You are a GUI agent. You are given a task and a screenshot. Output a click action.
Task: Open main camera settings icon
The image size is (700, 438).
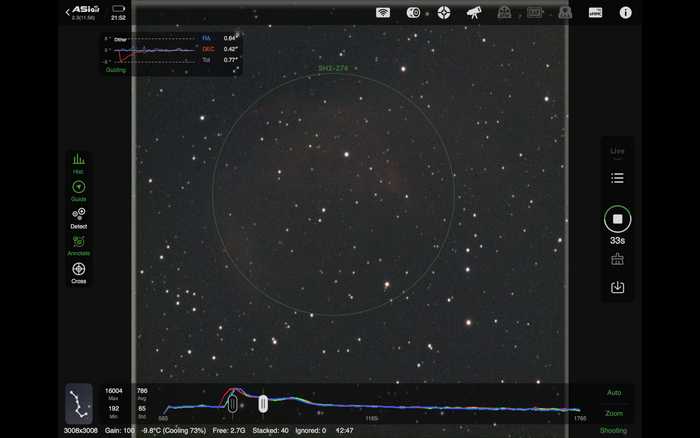[x=412, y=13]
